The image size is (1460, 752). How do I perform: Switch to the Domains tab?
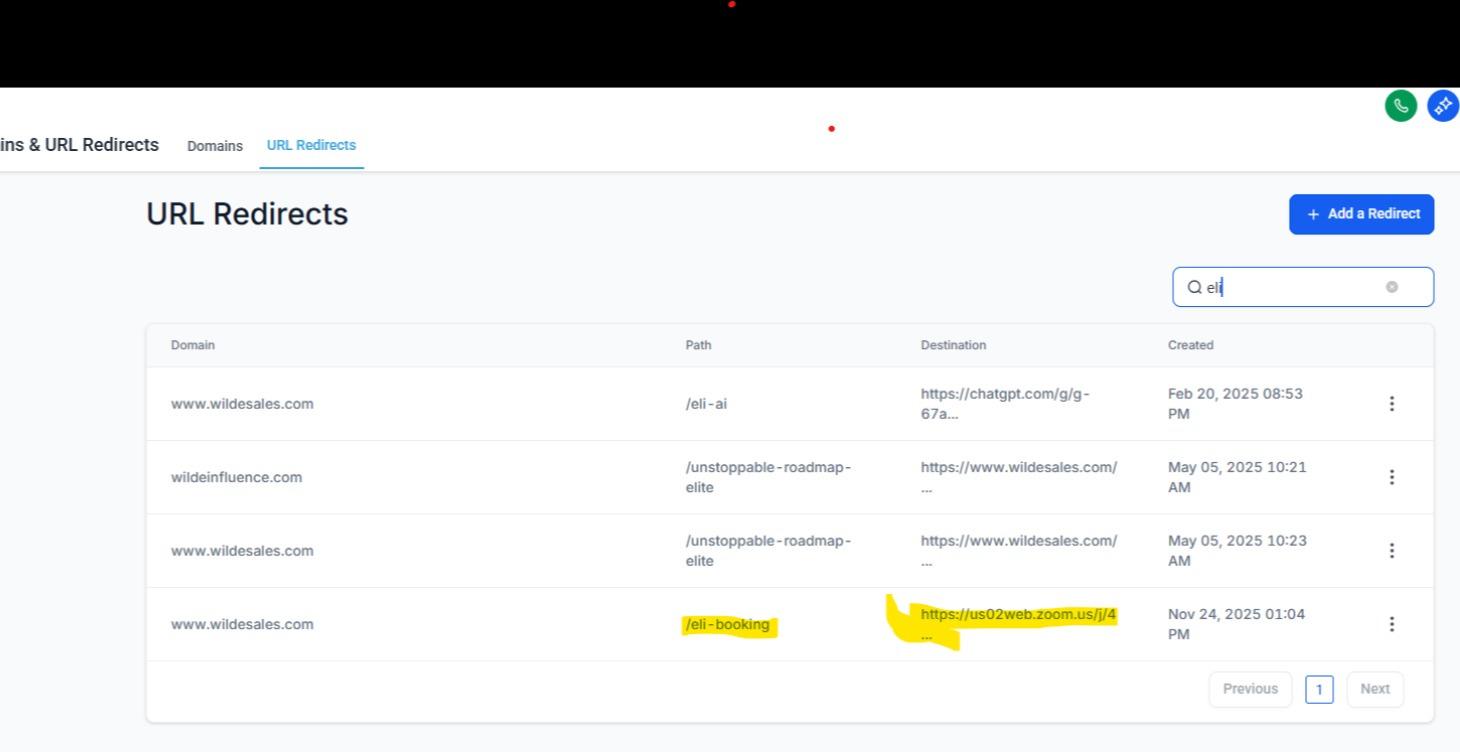coord(215,146)
